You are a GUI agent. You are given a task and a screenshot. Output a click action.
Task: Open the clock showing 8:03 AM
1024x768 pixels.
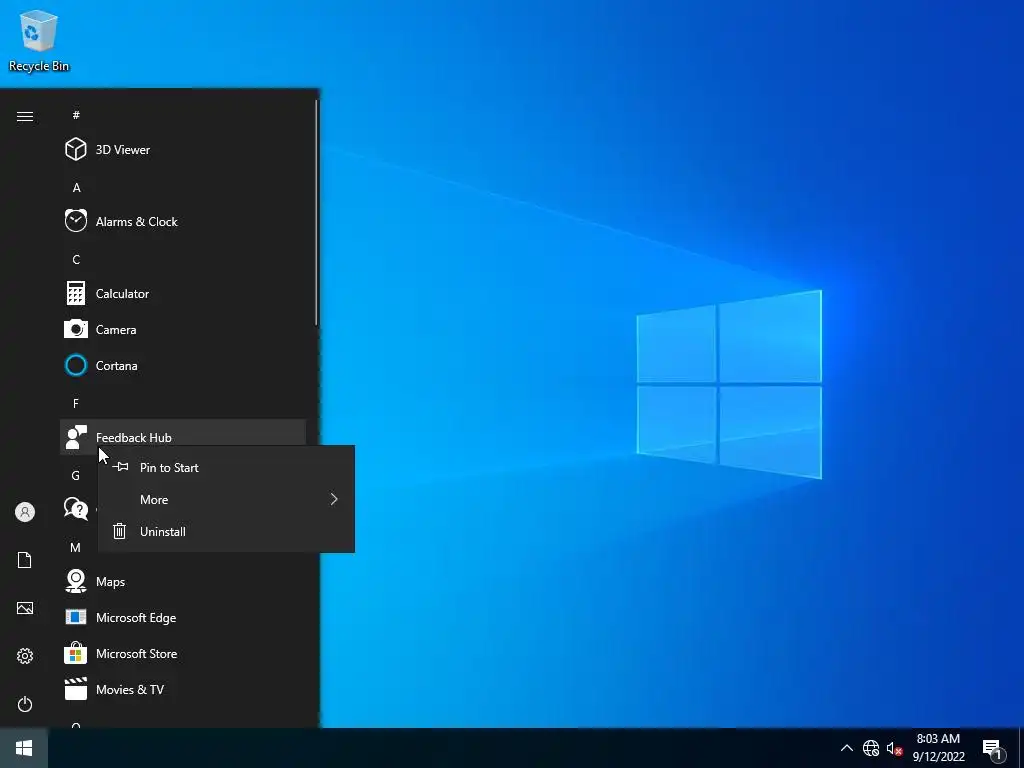pyautogui.click(x=938, y=748)
